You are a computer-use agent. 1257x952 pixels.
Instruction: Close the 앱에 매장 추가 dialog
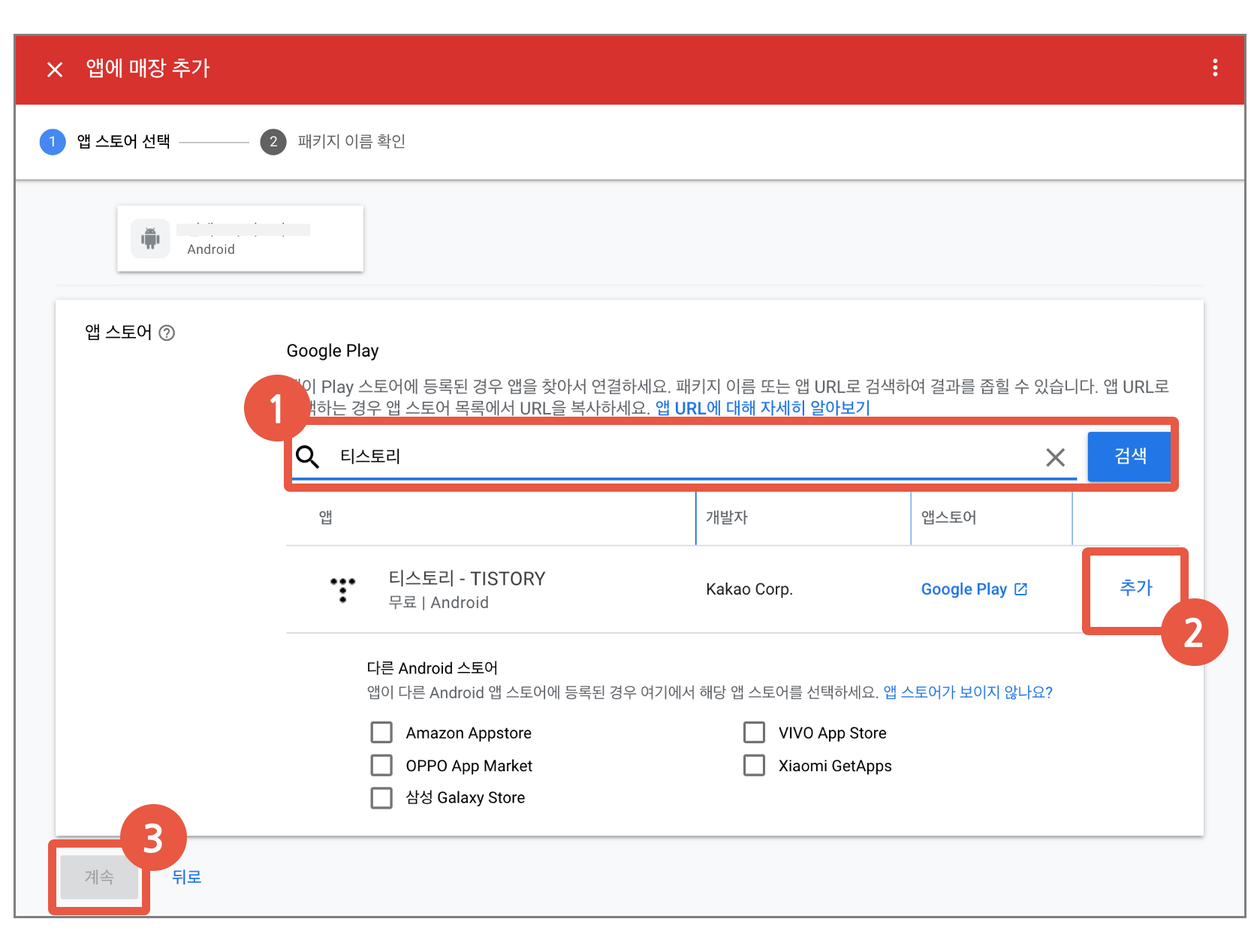point(55,69)
